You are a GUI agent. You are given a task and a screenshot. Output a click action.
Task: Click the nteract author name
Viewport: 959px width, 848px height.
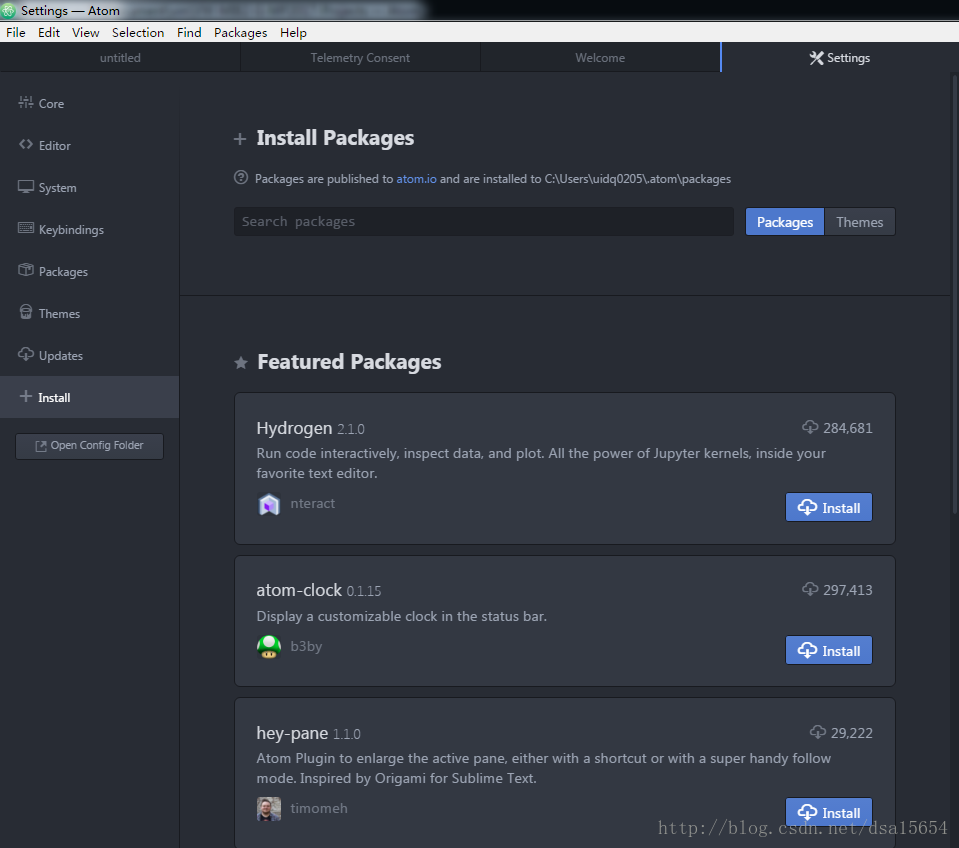point(313,503)
